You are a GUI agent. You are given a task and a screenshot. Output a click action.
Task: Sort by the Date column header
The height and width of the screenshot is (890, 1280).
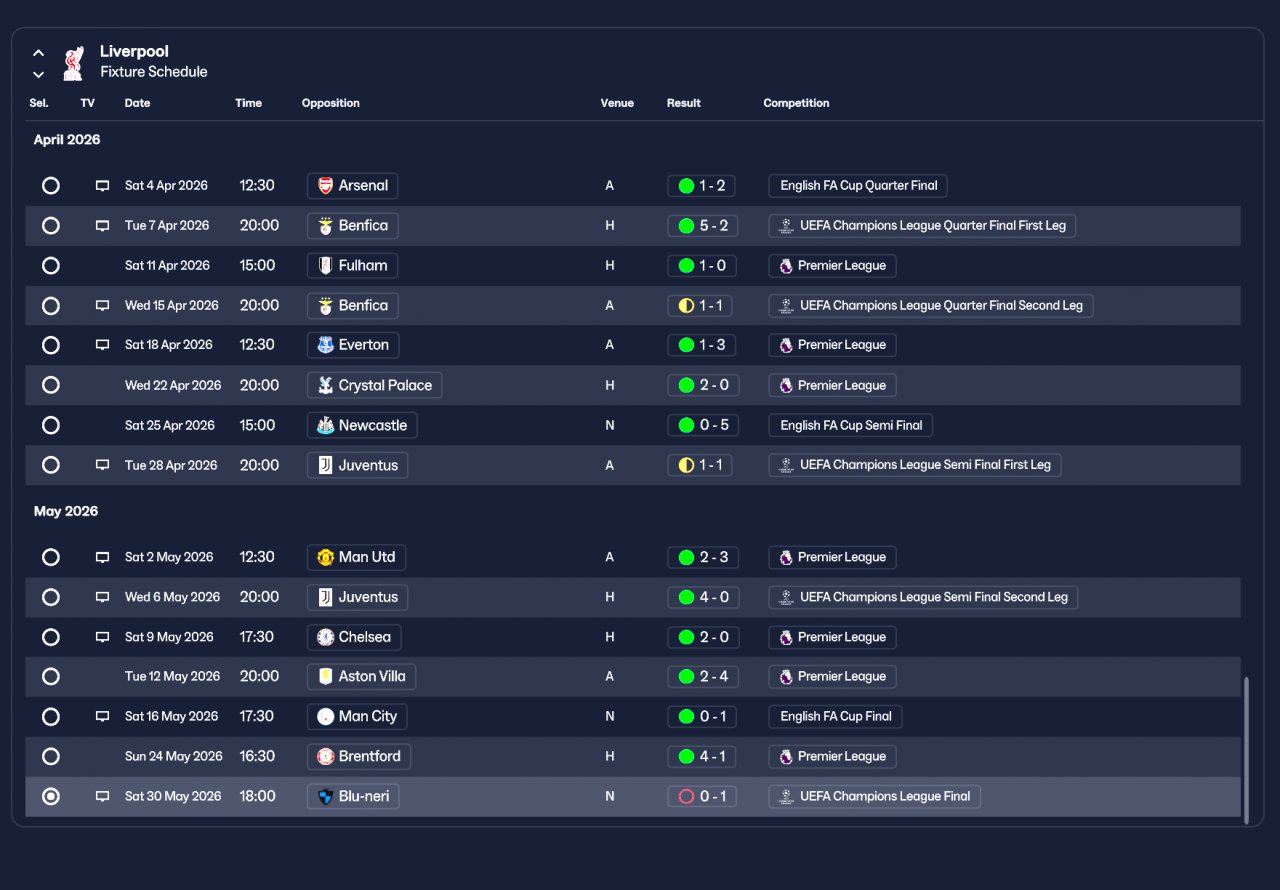click(137, 103)
